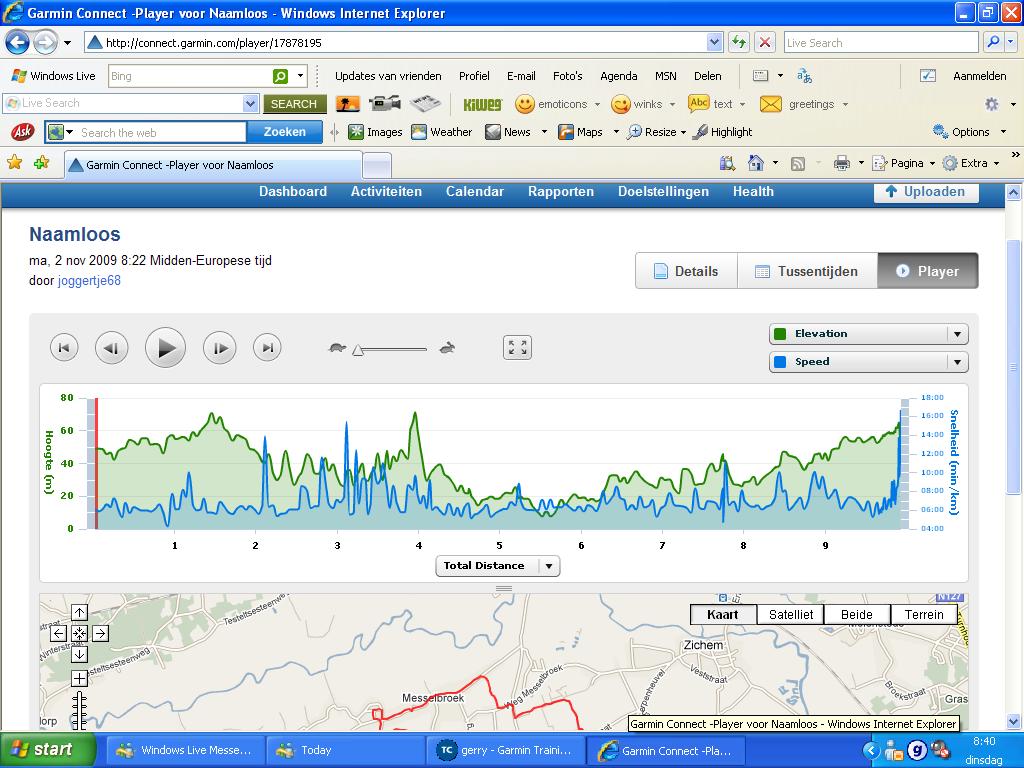Viewport: 1024px width, 768px height.
Task: Click the red playhead marker on chart
Action: point(97,463)
